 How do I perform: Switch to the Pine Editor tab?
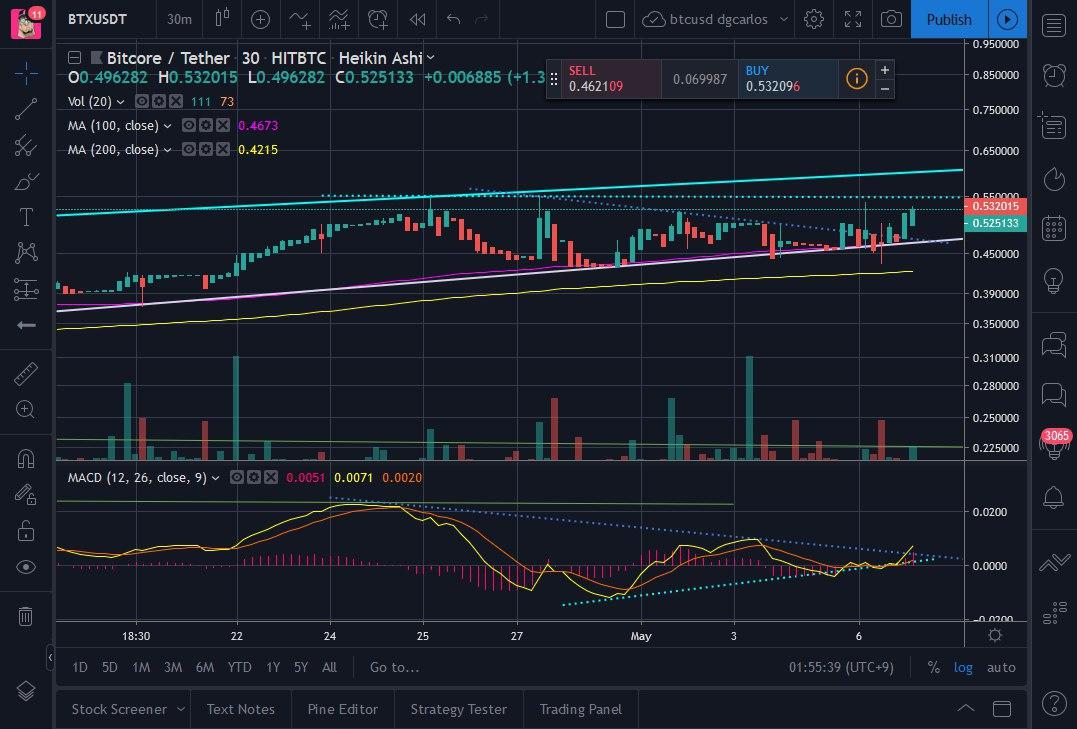(342, 709)
